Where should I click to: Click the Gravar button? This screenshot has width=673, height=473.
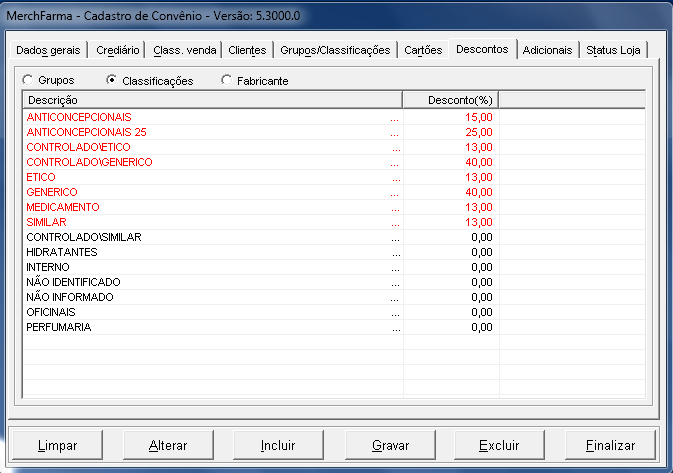point(390,444)
